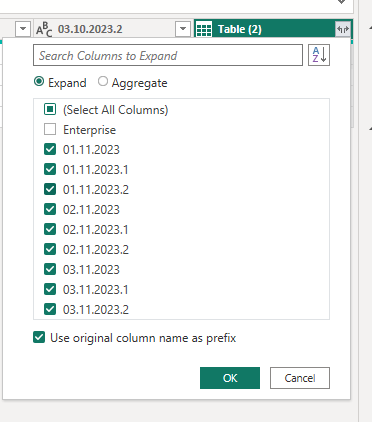Focus the Search Columns to Expand field
Image resolution: width=372 pixels, height=422 pixels.
pos(168,55)
